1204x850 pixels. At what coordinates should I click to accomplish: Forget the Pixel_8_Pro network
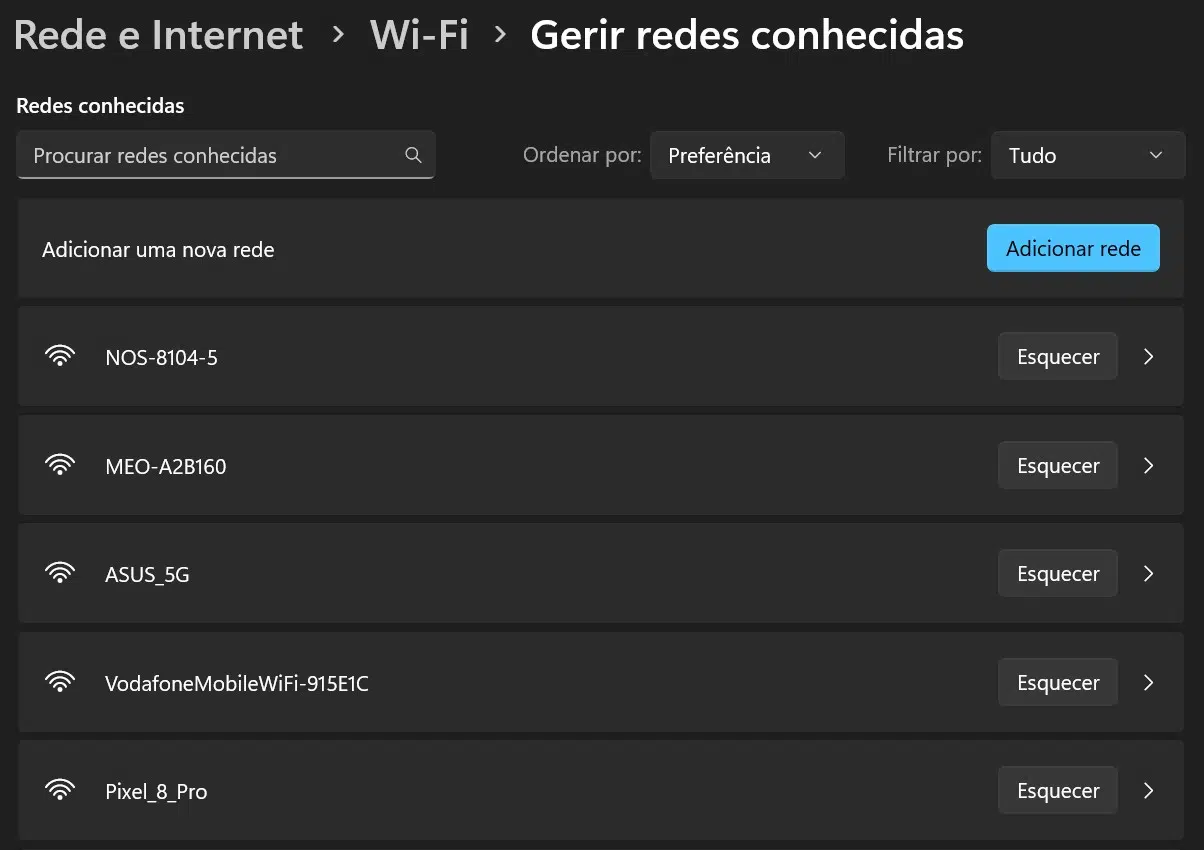[x=1057, y=791]
